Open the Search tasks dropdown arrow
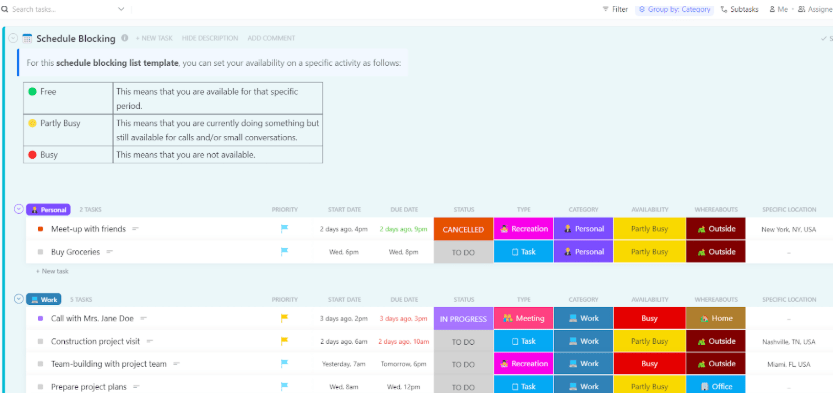Screen dimensions: 838x400 pos(121,9)
